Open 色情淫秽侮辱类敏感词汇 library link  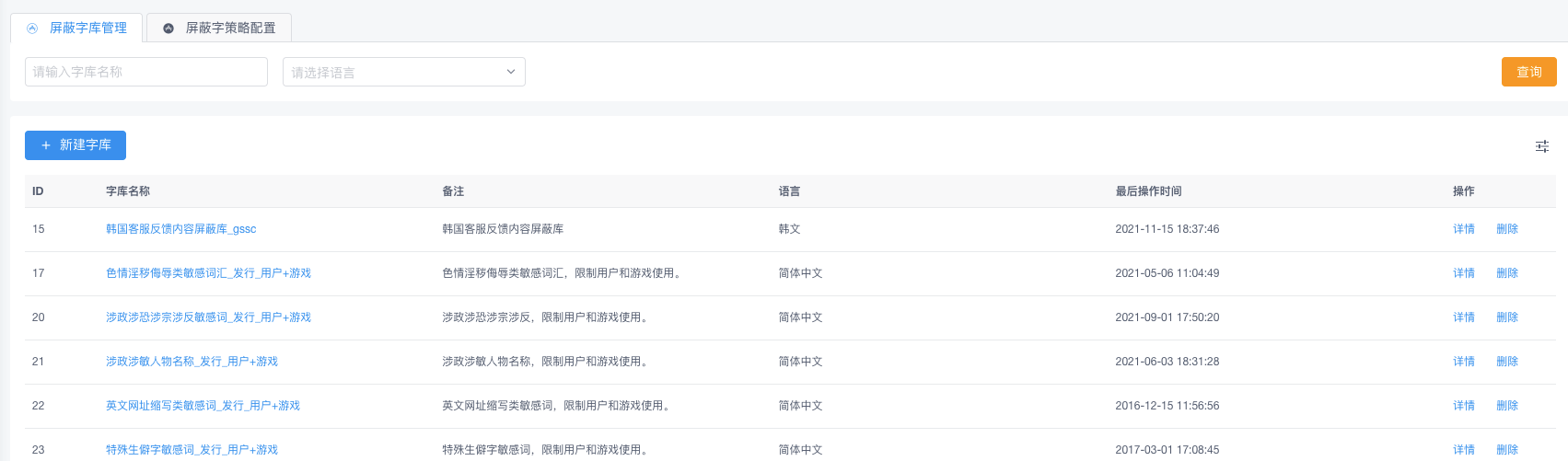[x=208, y=273]
